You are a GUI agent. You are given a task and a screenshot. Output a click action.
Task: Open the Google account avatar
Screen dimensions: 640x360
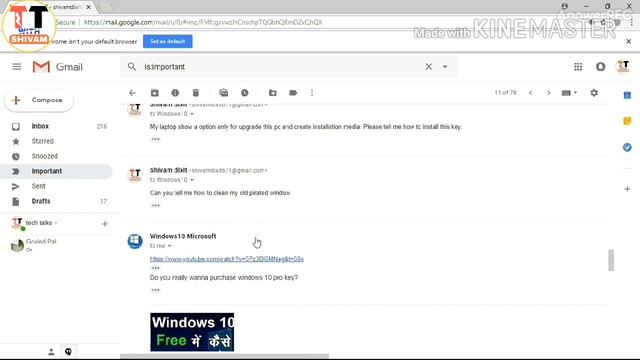click(x=623, y=67)
